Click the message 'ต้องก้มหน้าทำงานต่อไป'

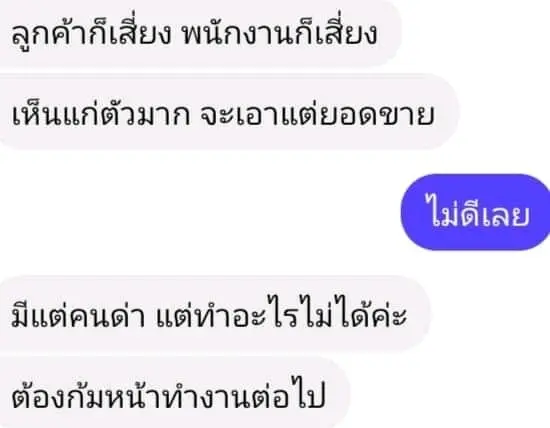click(x=174, y=394)
